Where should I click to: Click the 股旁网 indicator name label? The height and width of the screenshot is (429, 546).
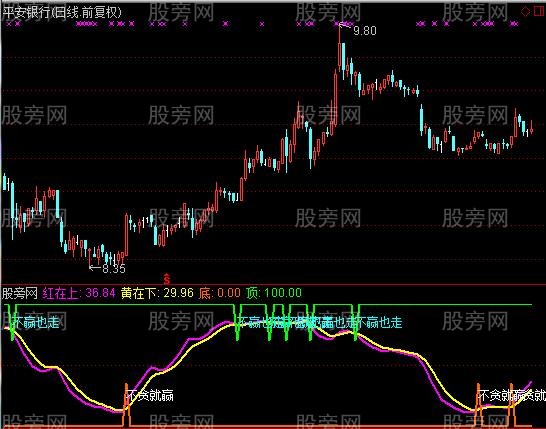(20, 293)
